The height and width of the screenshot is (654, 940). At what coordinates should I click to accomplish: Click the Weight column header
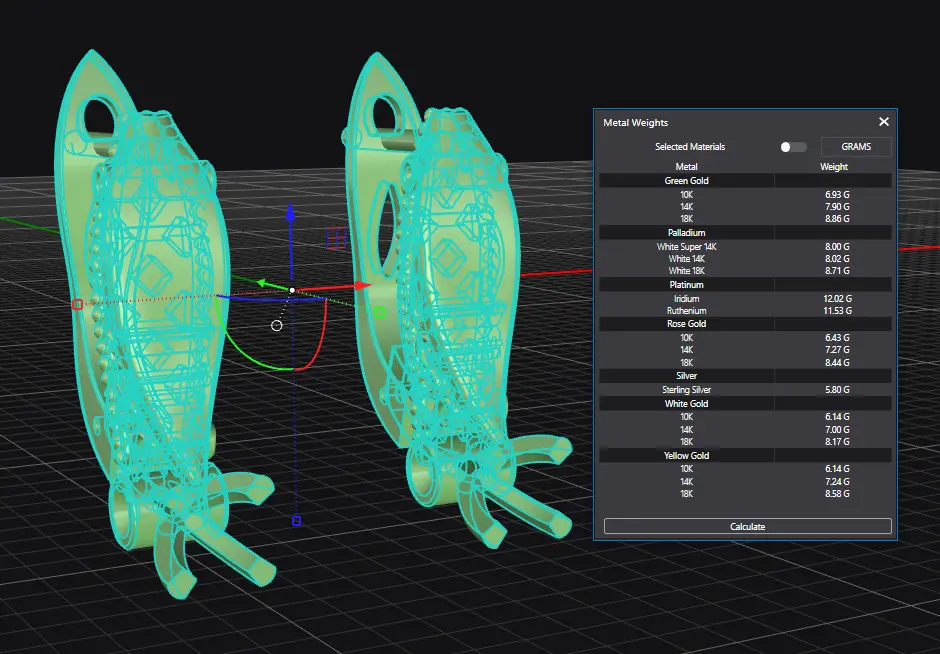834,167
